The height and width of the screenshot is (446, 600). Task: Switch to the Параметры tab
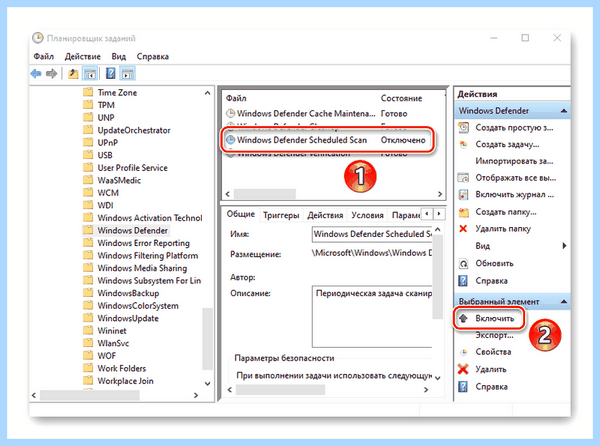pyautogui.click(x=405, y=215)
